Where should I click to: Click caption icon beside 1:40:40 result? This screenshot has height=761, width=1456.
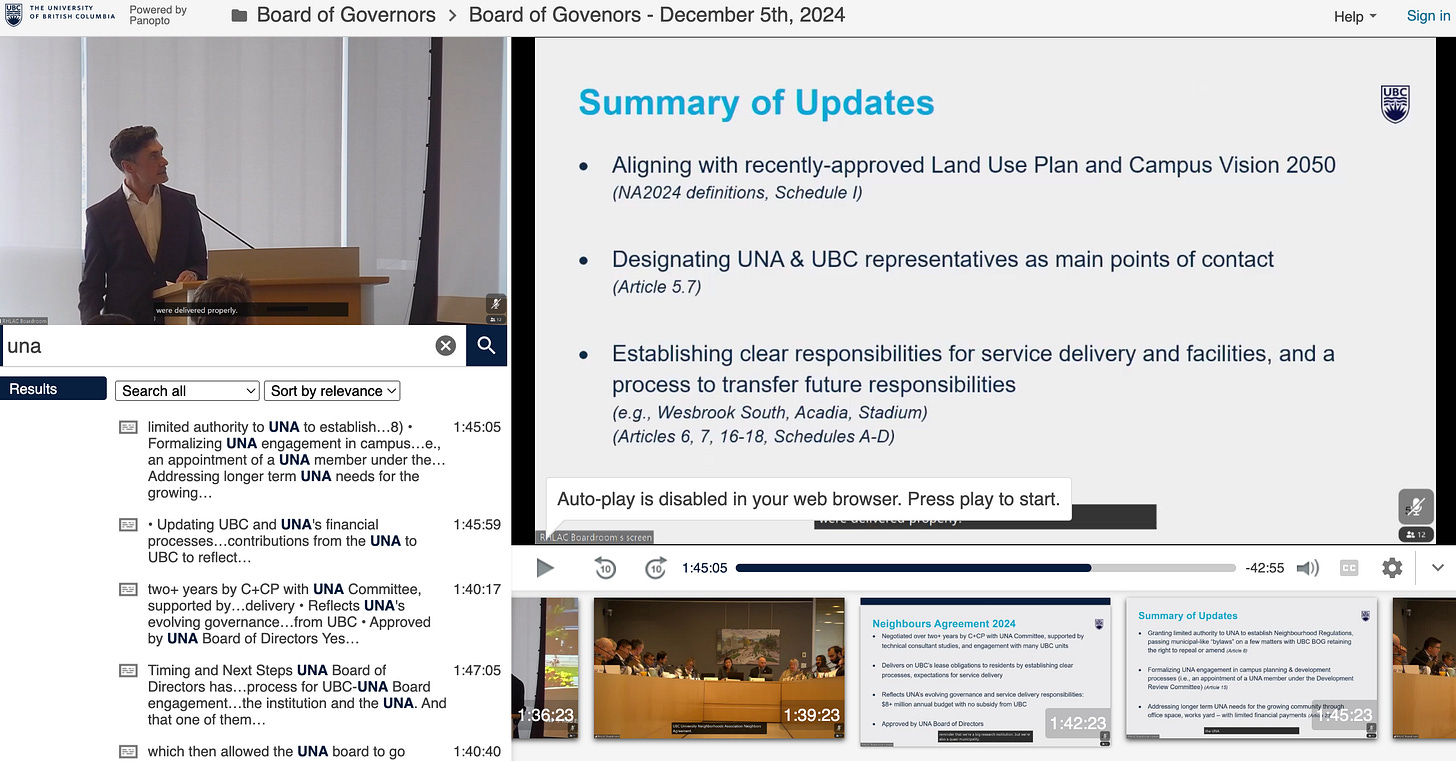[128, 751]
